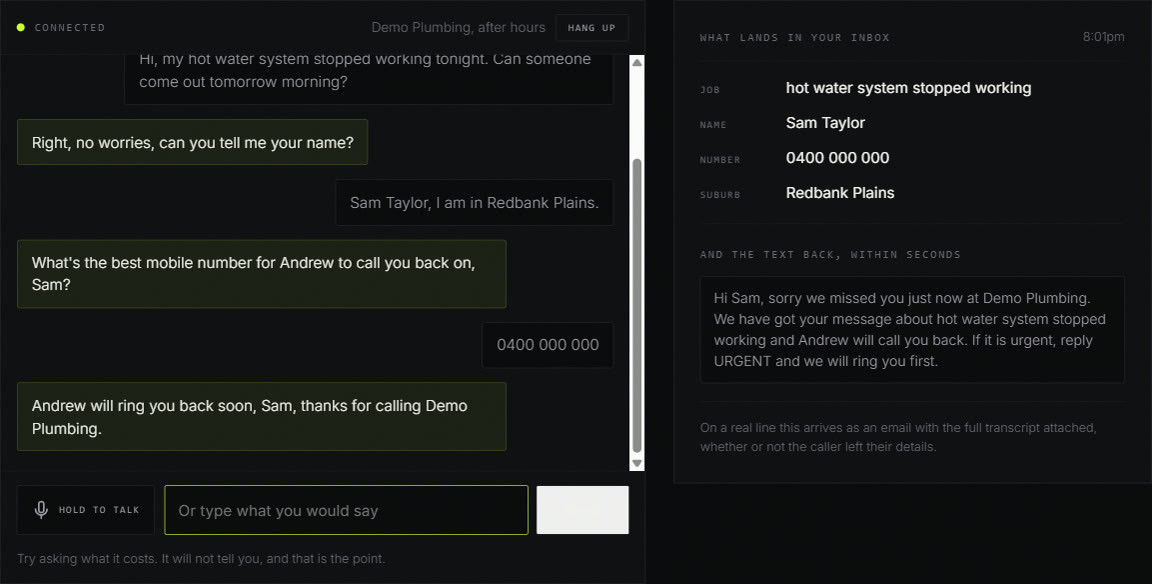Click the Number value '0400 000 000' in inbox
The image size is (1152, 584).
coord(838,158)
